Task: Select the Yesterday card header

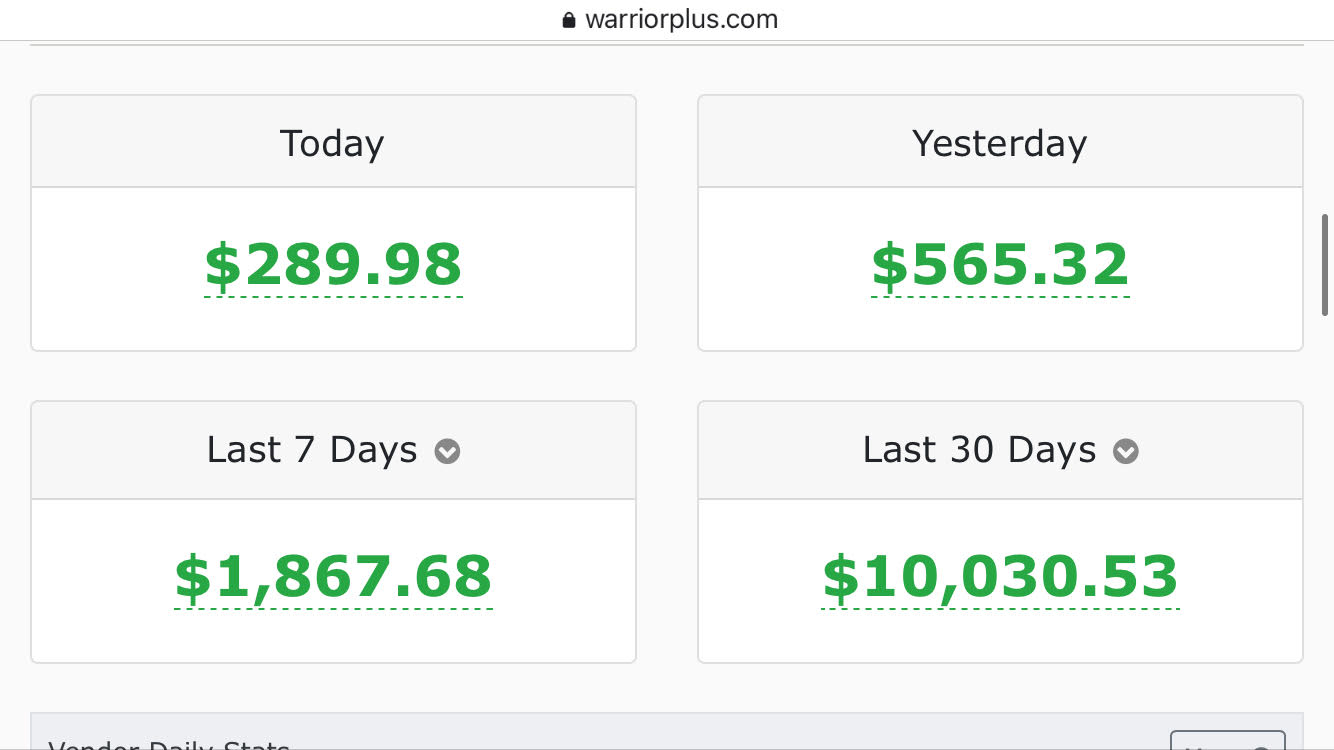Action: (x=999, y=143)
